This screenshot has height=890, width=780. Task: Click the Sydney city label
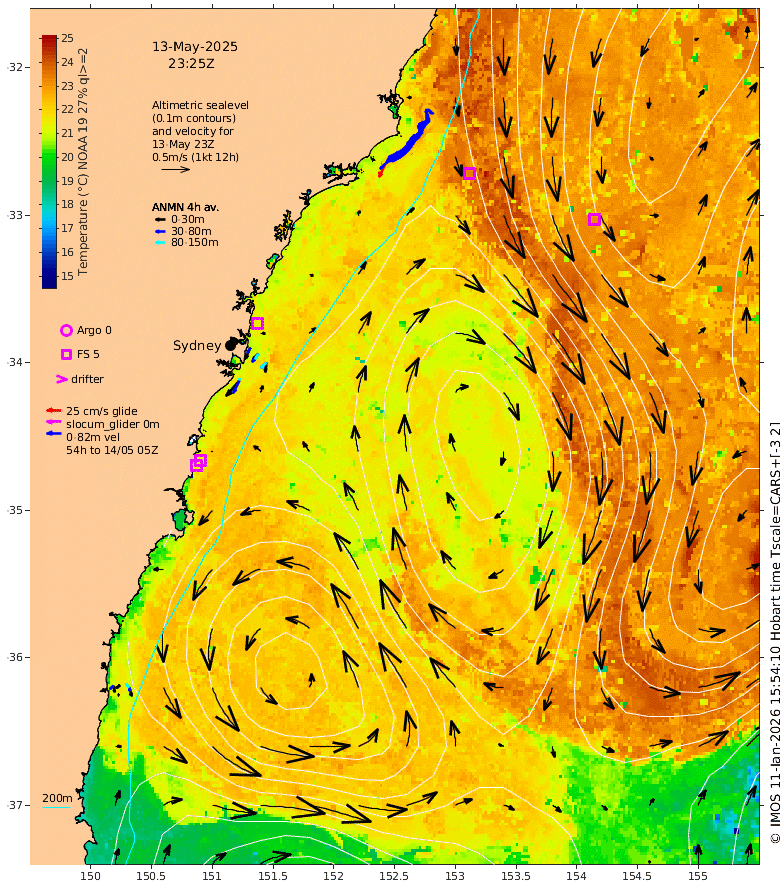tap(197, 345)
